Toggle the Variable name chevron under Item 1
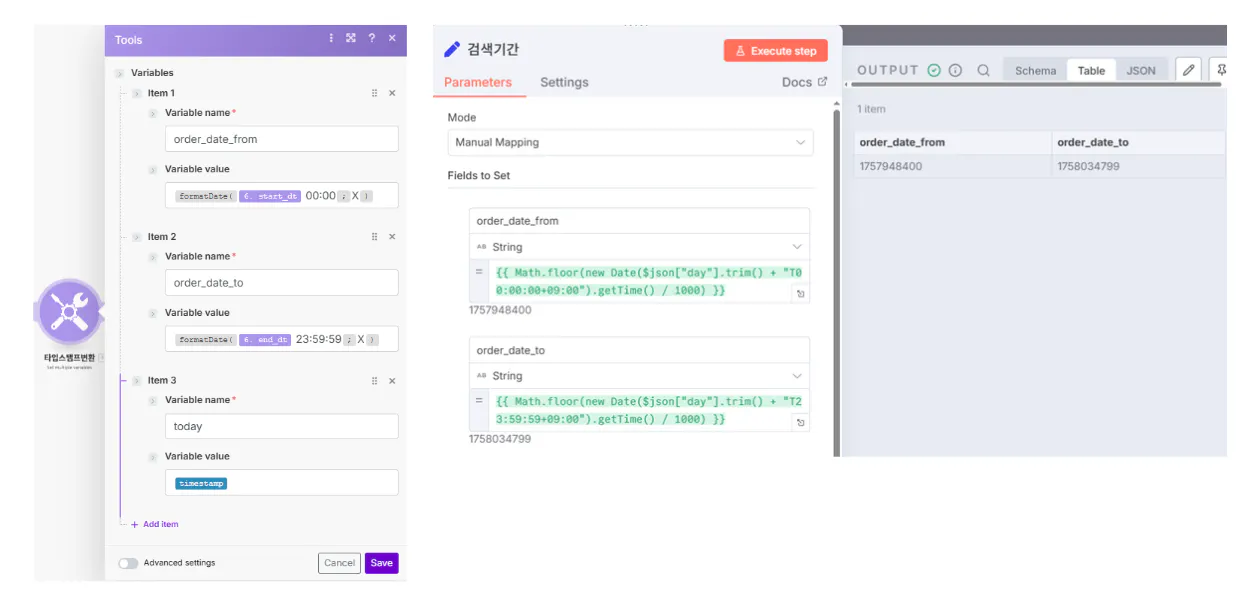The height and width of the screenshot is (609, 1245). pyautogui.click(x=153, y=113)
